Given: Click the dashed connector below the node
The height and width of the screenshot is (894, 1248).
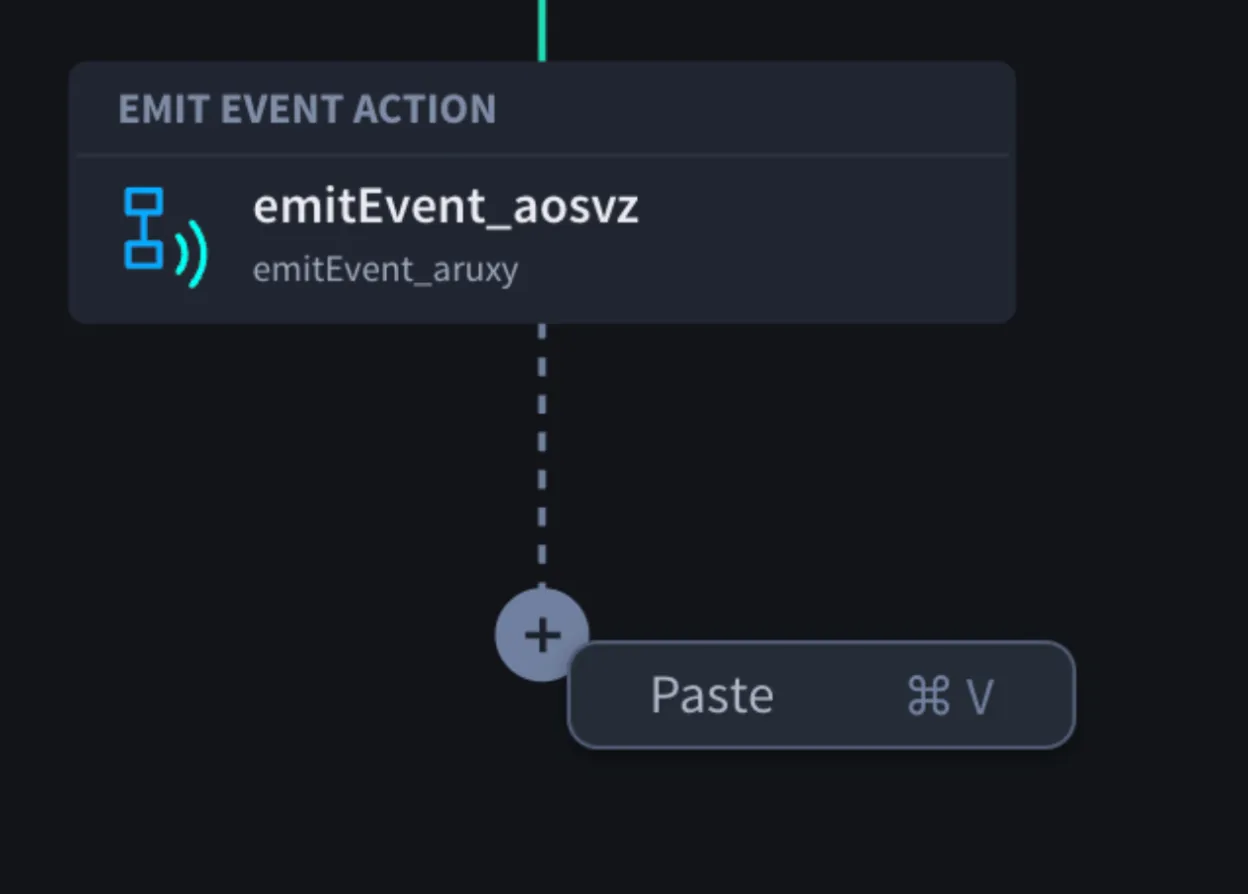Looking at the screenshot, I should [542, 455].
